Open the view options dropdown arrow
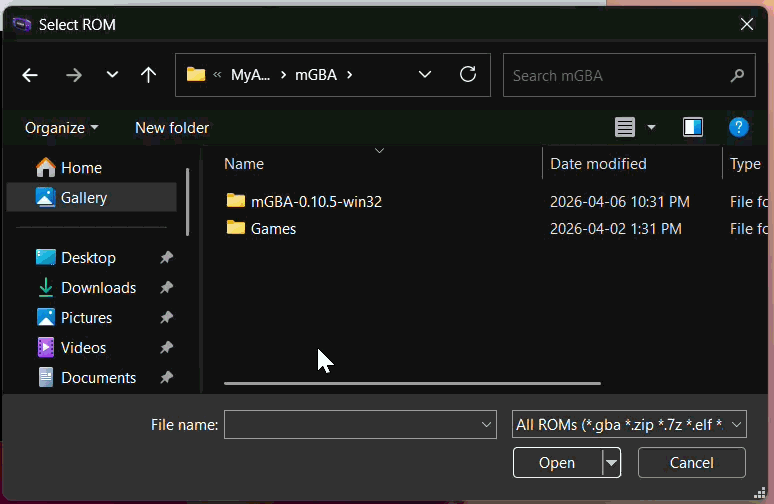 pos(652,127)
